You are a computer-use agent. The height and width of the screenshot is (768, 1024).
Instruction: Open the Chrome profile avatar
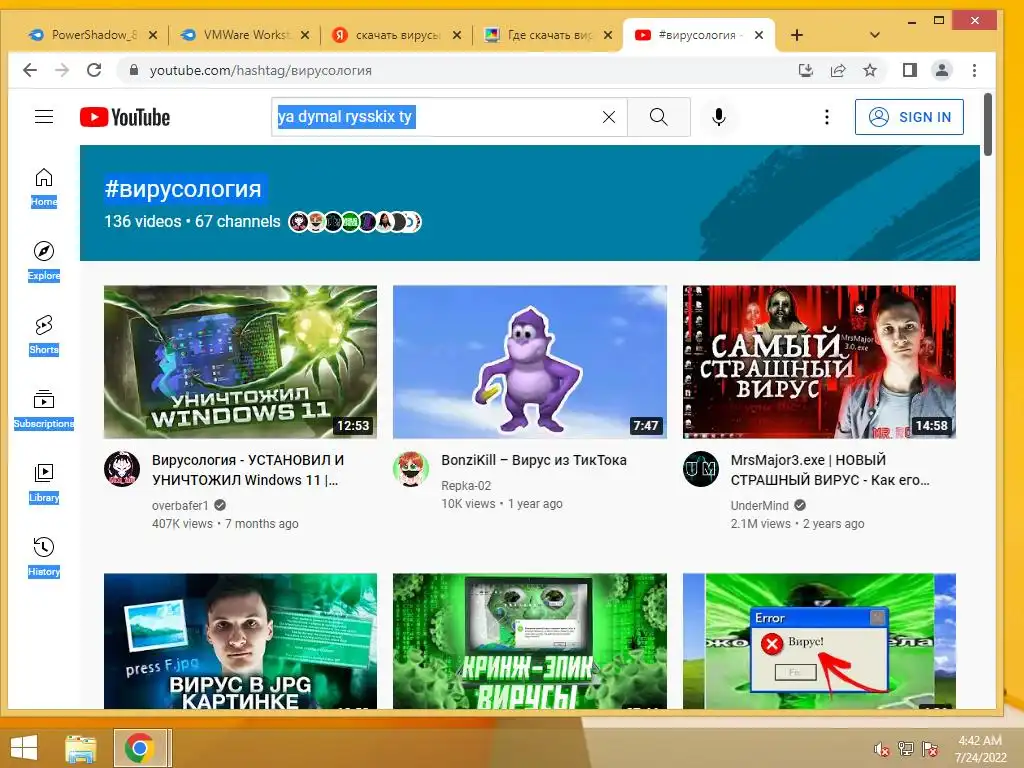pos(942,70)
